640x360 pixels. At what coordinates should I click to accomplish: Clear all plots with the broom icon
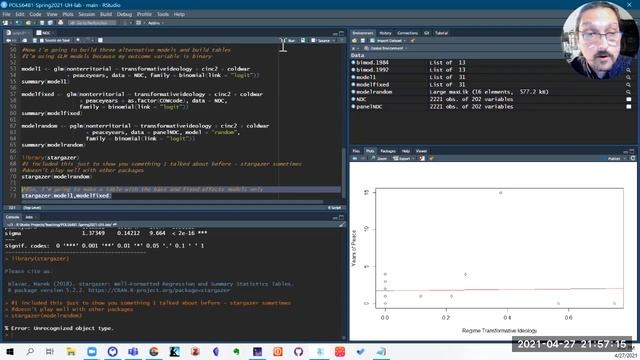tap(431, 158)
